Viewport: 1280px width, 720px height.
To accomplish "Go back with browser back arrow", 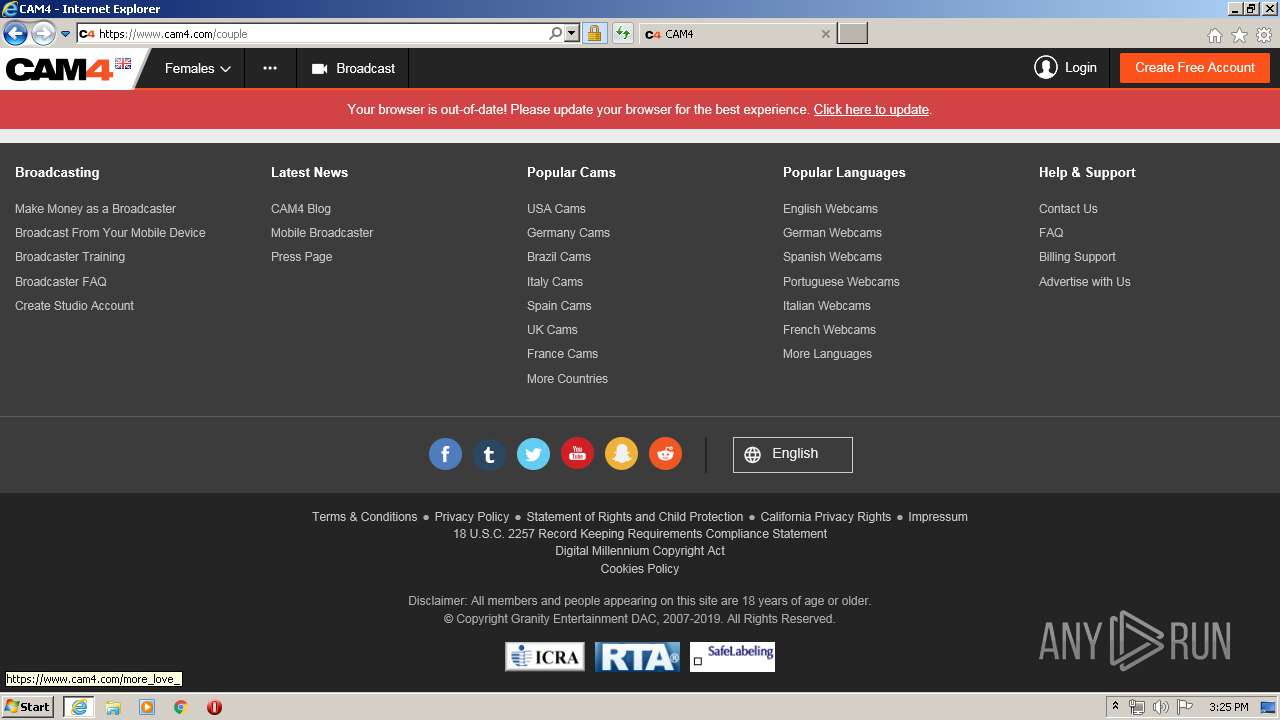I will click(15, 34).
